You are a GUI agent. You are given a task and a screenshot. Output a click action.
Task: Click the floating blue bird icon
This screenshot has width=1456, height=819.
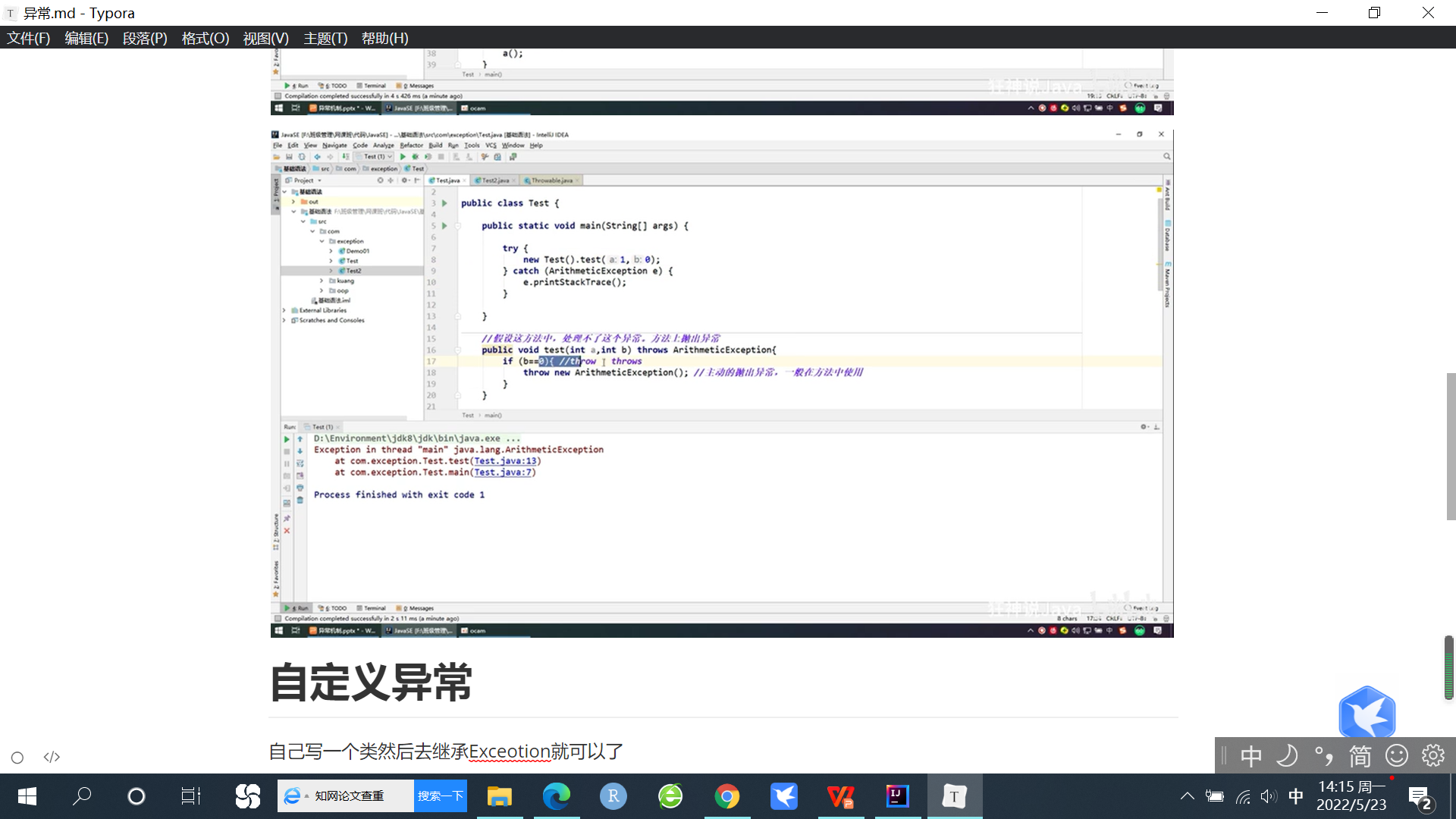[x=1367, y=713]
